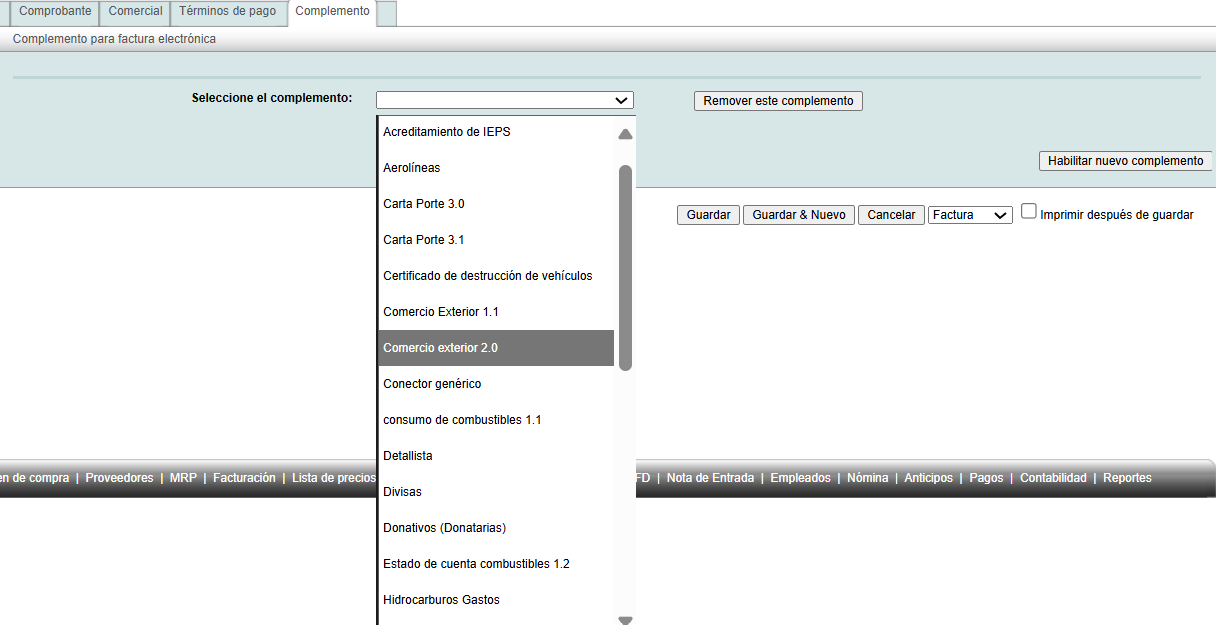Select Donativos (Donatarias) option

[444, 528]
